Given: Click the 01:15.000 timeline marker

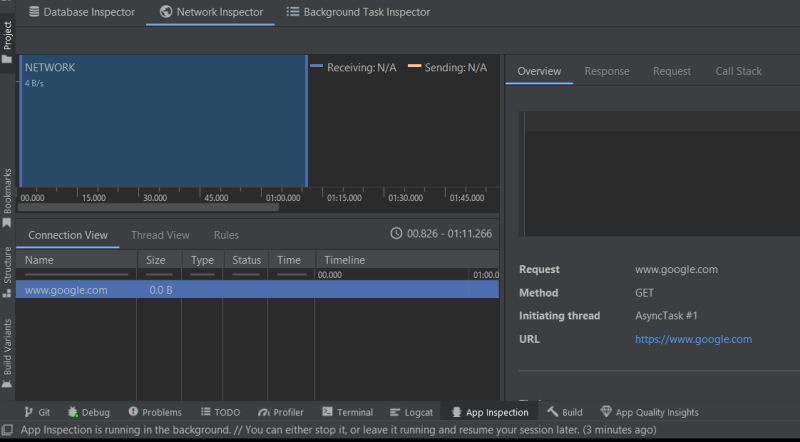Looking at the screenshot, I should click(x=344, y=198).
